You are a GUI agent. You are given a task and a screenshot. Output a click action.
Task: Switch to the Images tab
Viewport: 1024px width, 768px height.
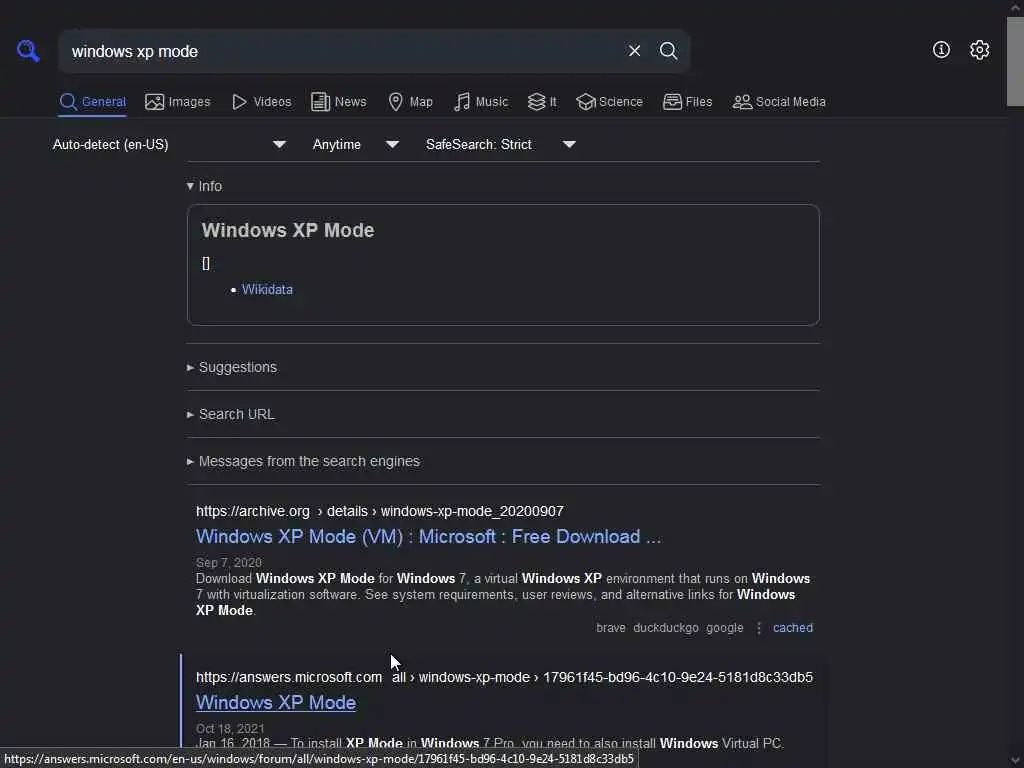click(x=178, y=102)
